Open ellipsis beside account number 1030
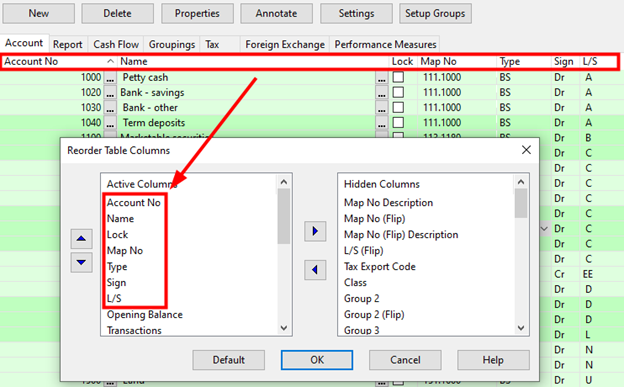This screenshot has height=387, width=624. [110, 108]
